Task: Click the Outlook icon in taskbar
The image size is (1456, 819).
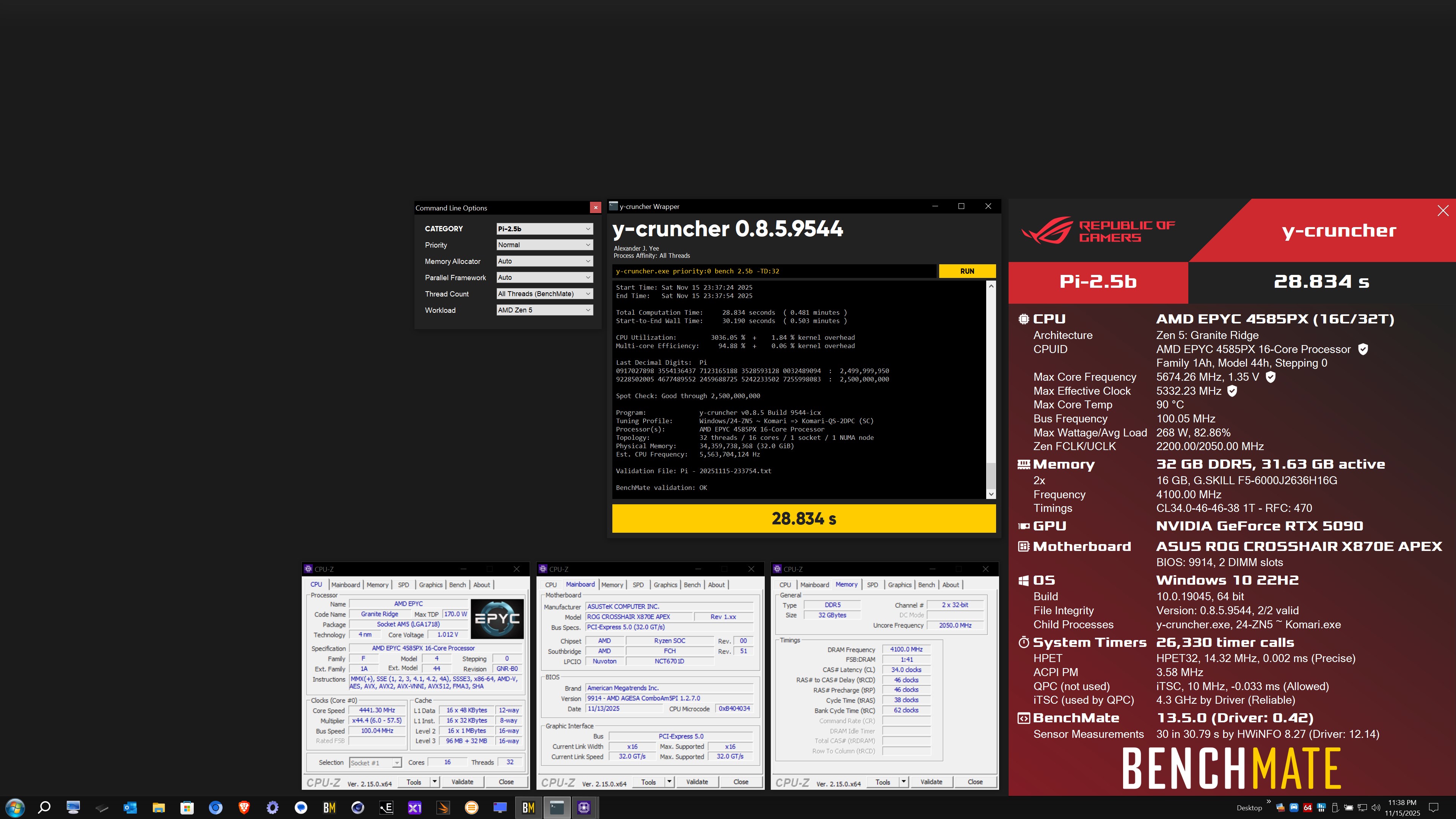Action: (130, 808)
